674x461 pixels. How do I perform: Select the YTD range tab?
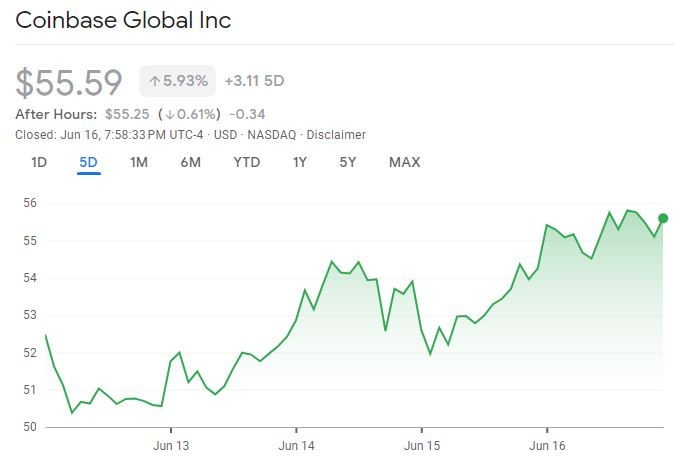pos(246,162)
